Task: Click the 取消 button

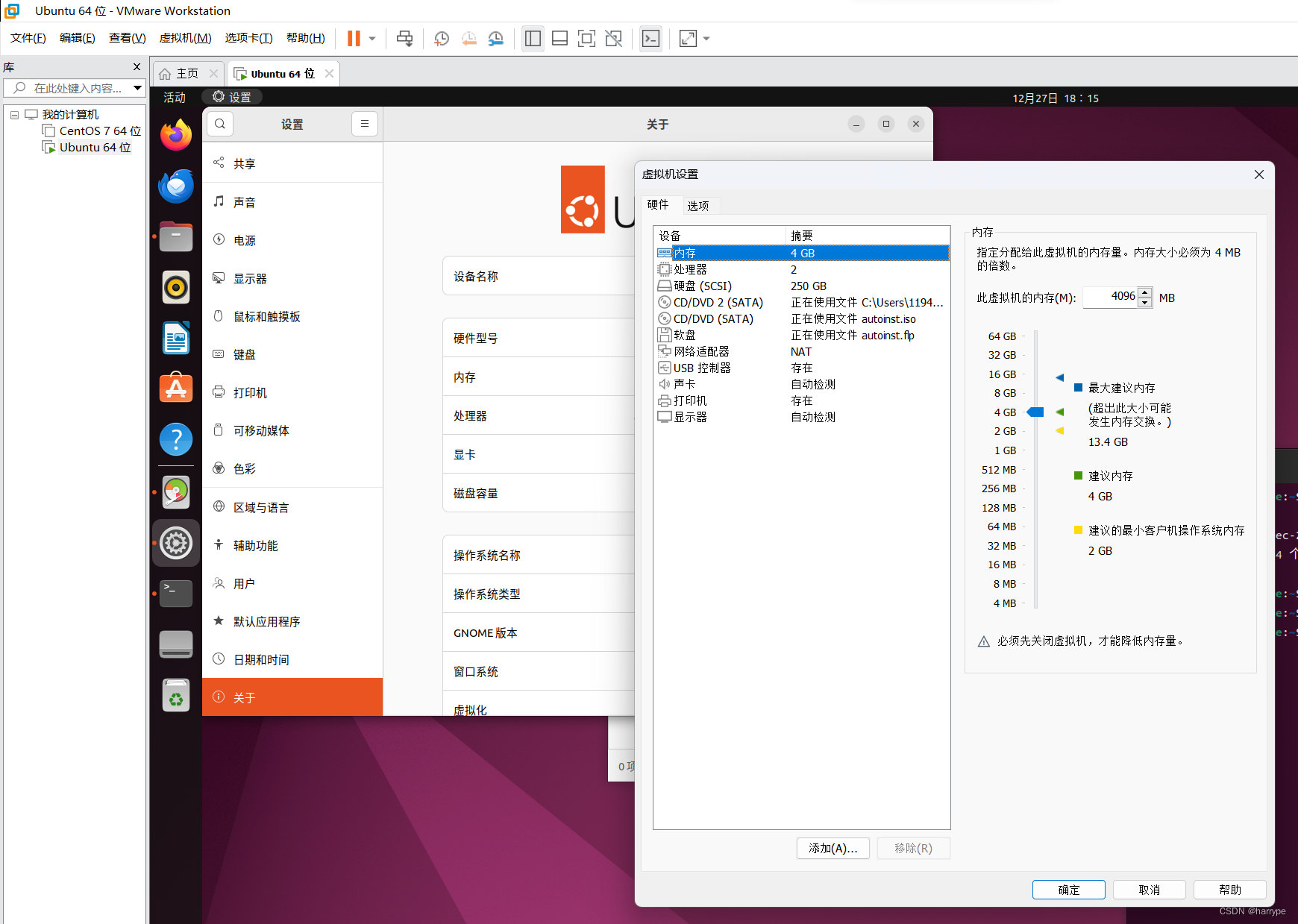Action: click(1150, 890)
